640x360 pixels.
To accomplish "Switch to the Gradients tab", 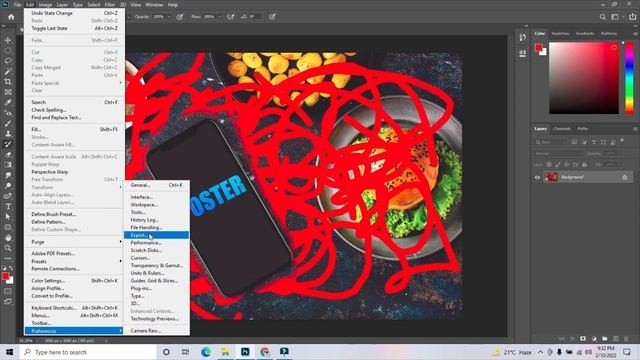I will pos(584,33).
